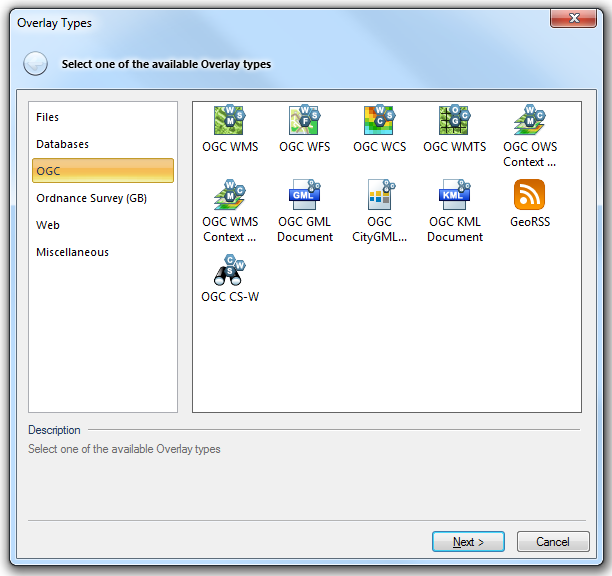
Task: Choose the OGC WCS overlay type
Action: [379, 120]
